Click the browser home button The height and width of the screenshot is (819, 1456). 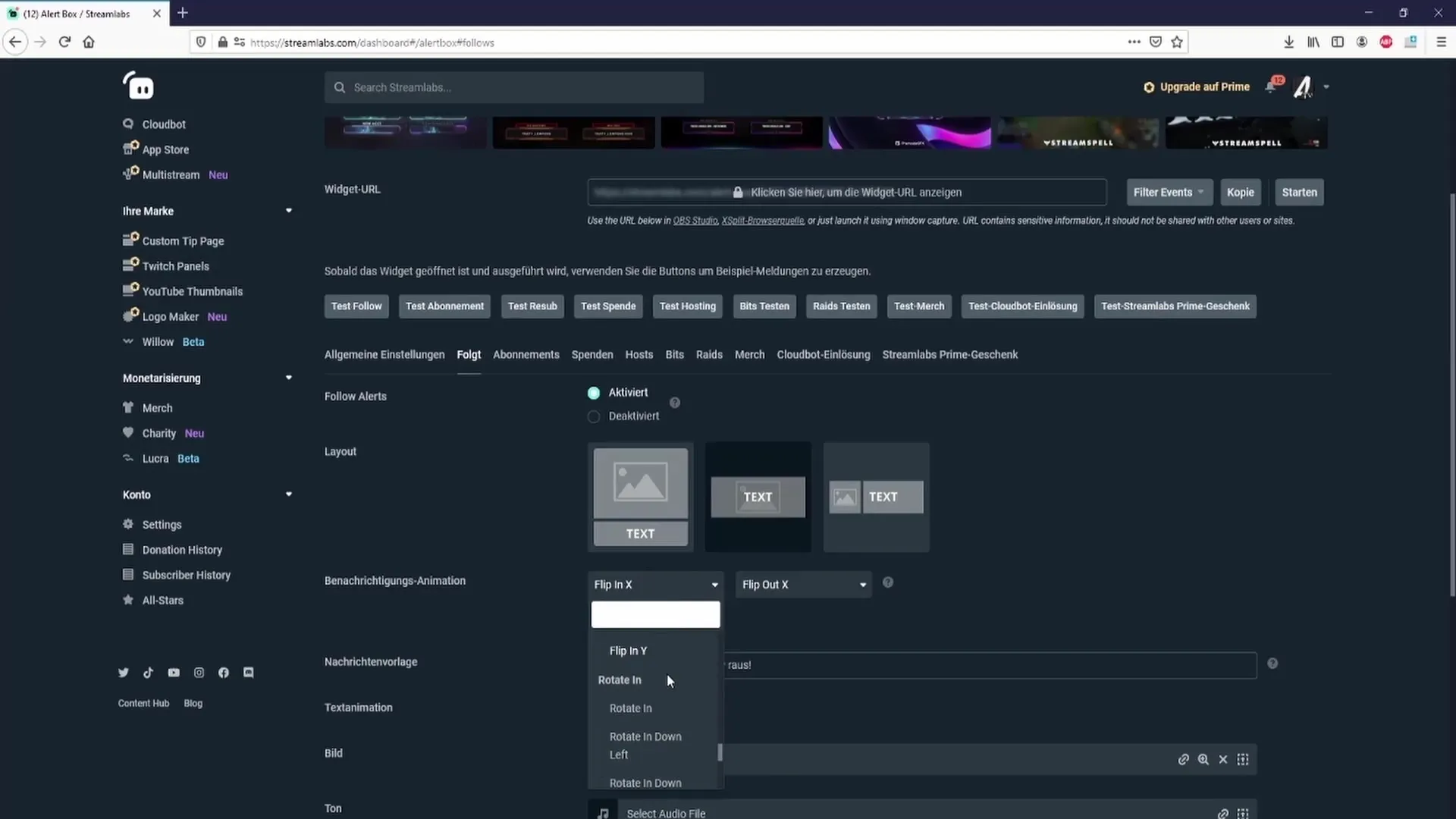tap(89, 42)
